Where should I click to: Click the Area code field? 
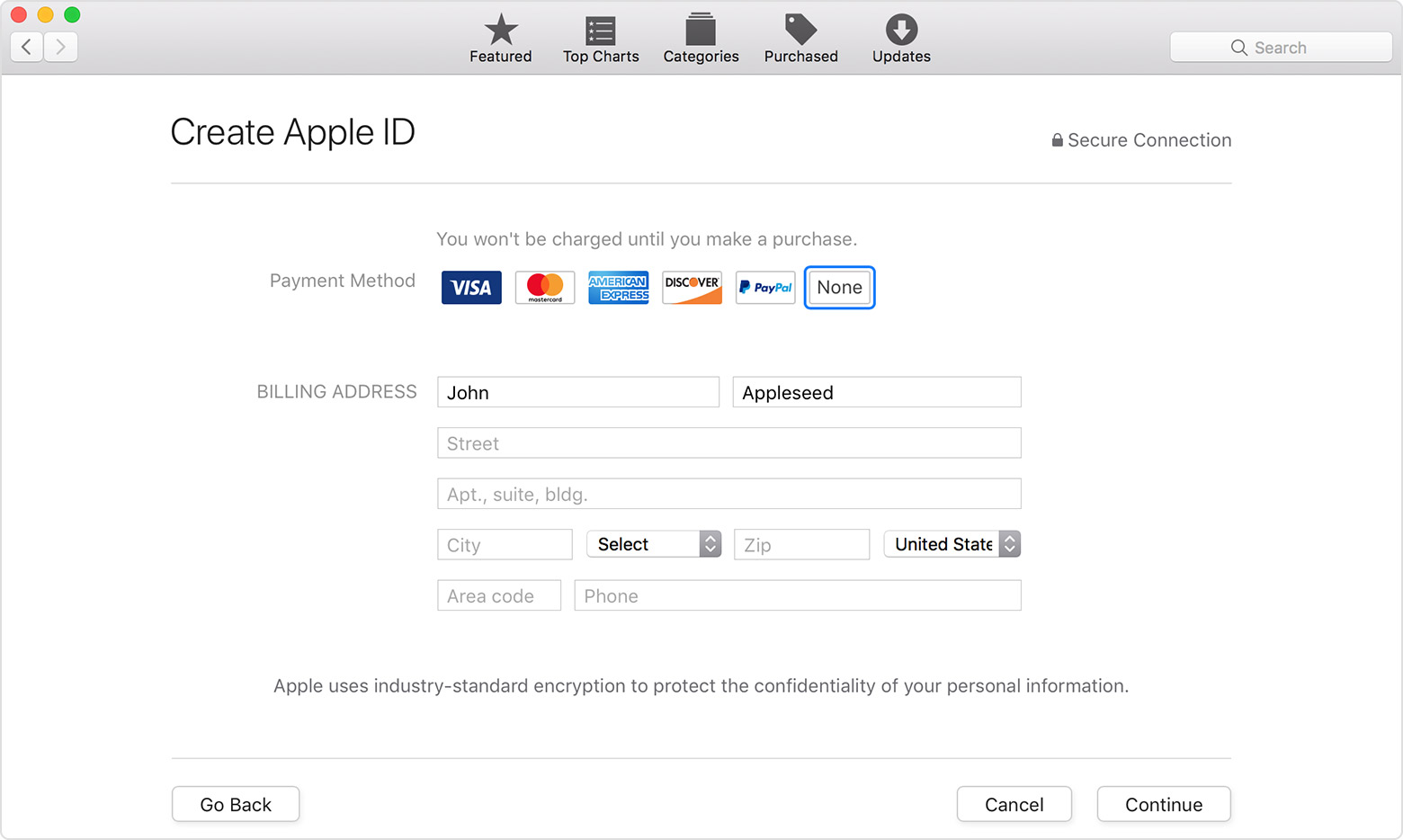click(x=499, y=595)
